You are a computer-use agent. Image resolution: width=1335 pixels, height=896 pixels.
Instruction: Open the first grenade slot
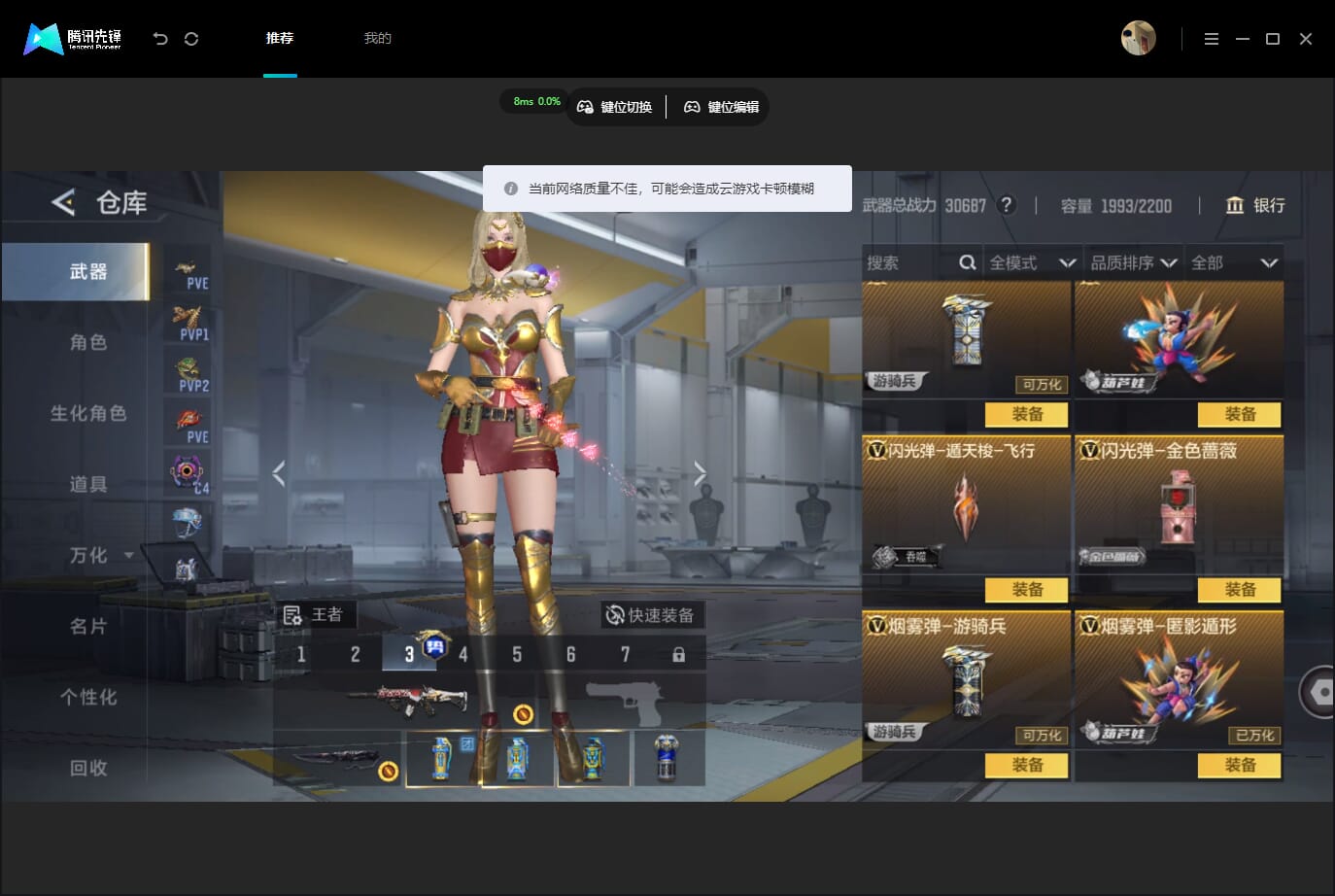443,758
